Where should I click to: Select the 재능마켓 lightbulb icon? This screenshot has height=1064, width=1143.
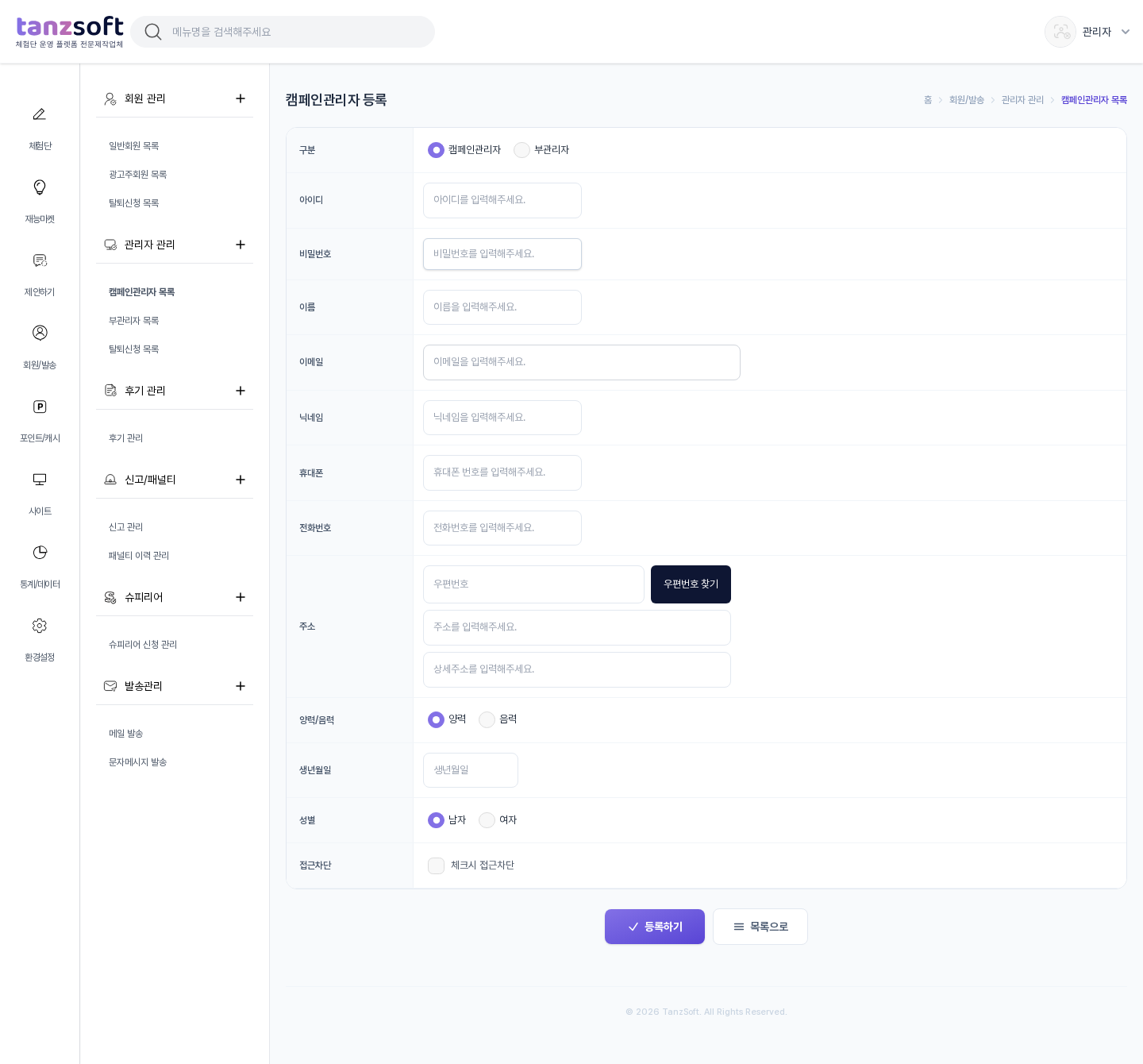click(40, 187)
